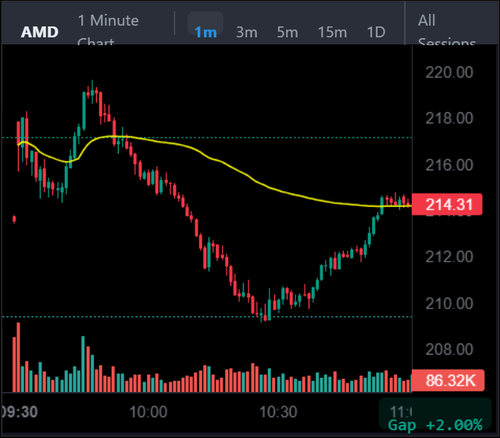Click the 208.00 price axis label
The height and width of the screenshot is (438, 500).
(449, 349)
